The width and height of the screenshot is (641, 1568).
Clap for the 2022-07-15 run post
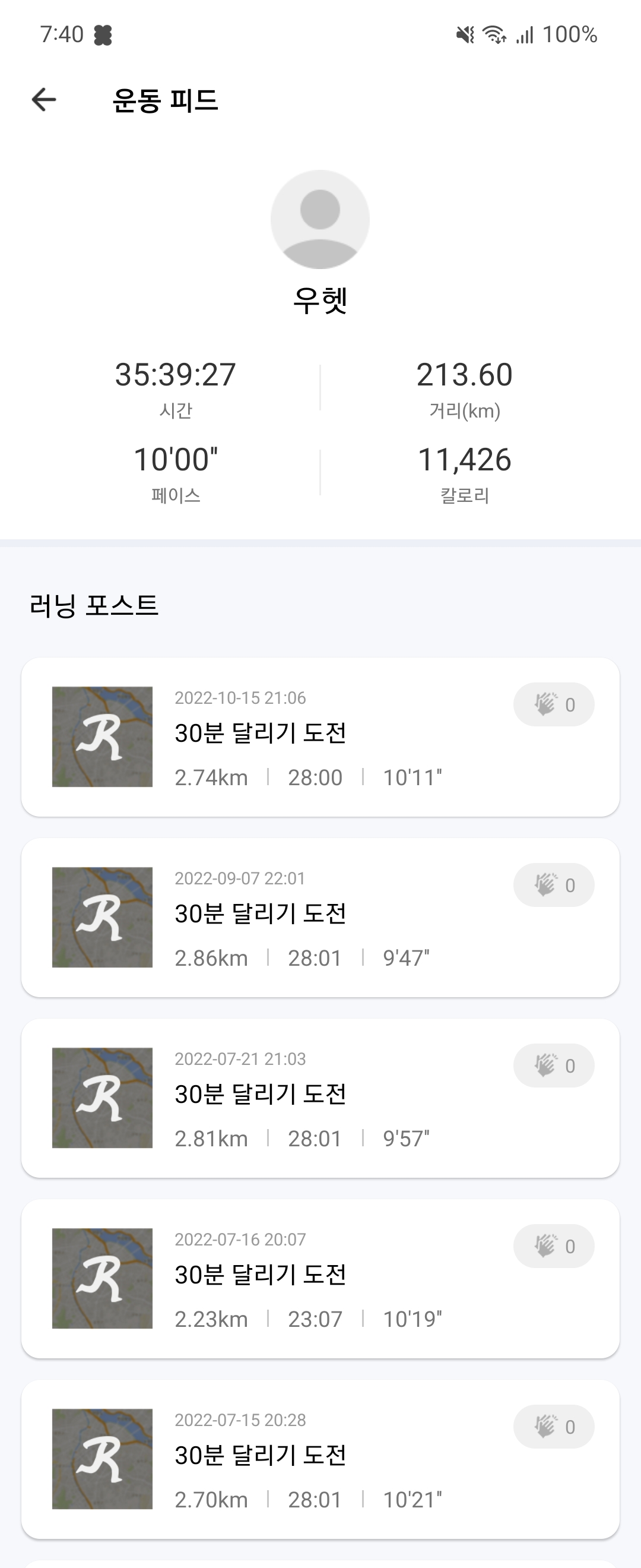tap(553, 1426)
